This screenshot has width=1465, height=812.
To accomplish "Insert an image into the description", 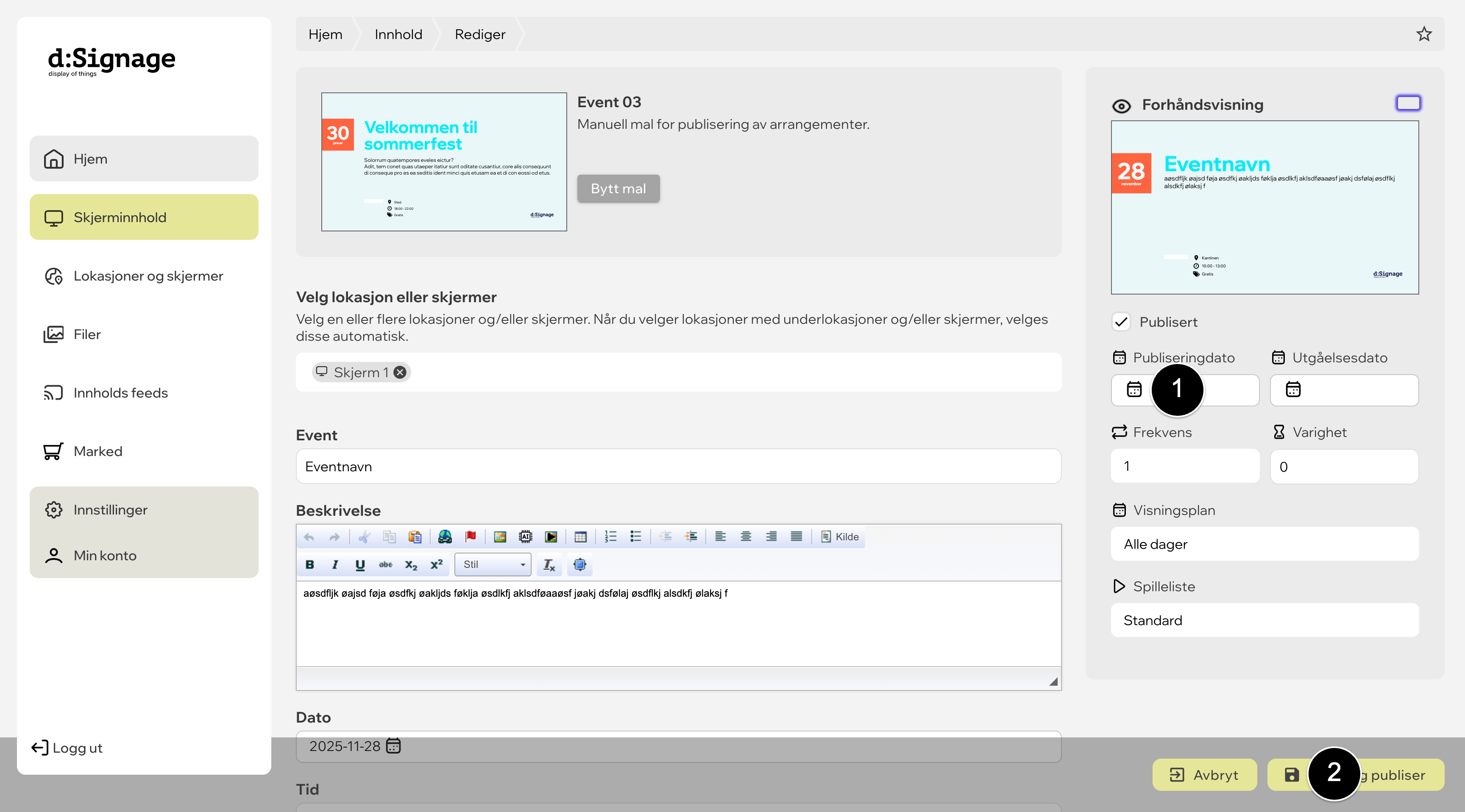I will [x=500, y=537].
